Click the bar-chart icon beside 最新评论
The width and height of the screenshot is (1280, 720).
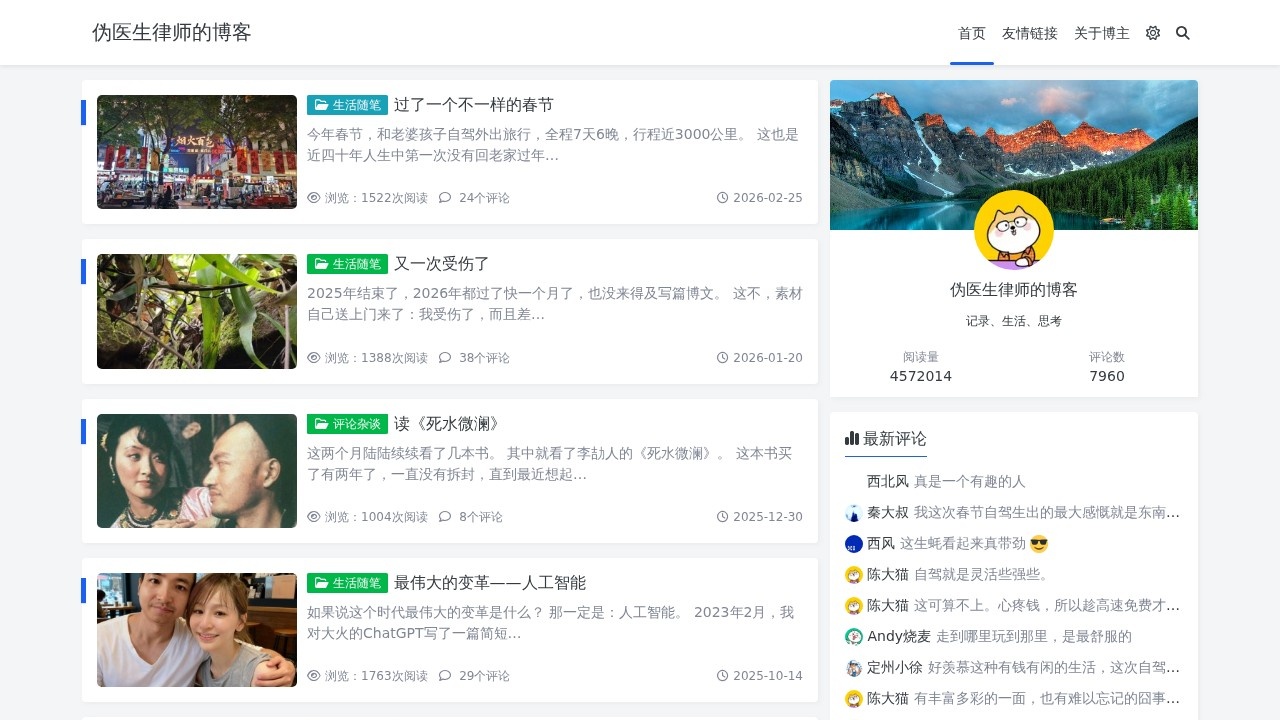852,438
